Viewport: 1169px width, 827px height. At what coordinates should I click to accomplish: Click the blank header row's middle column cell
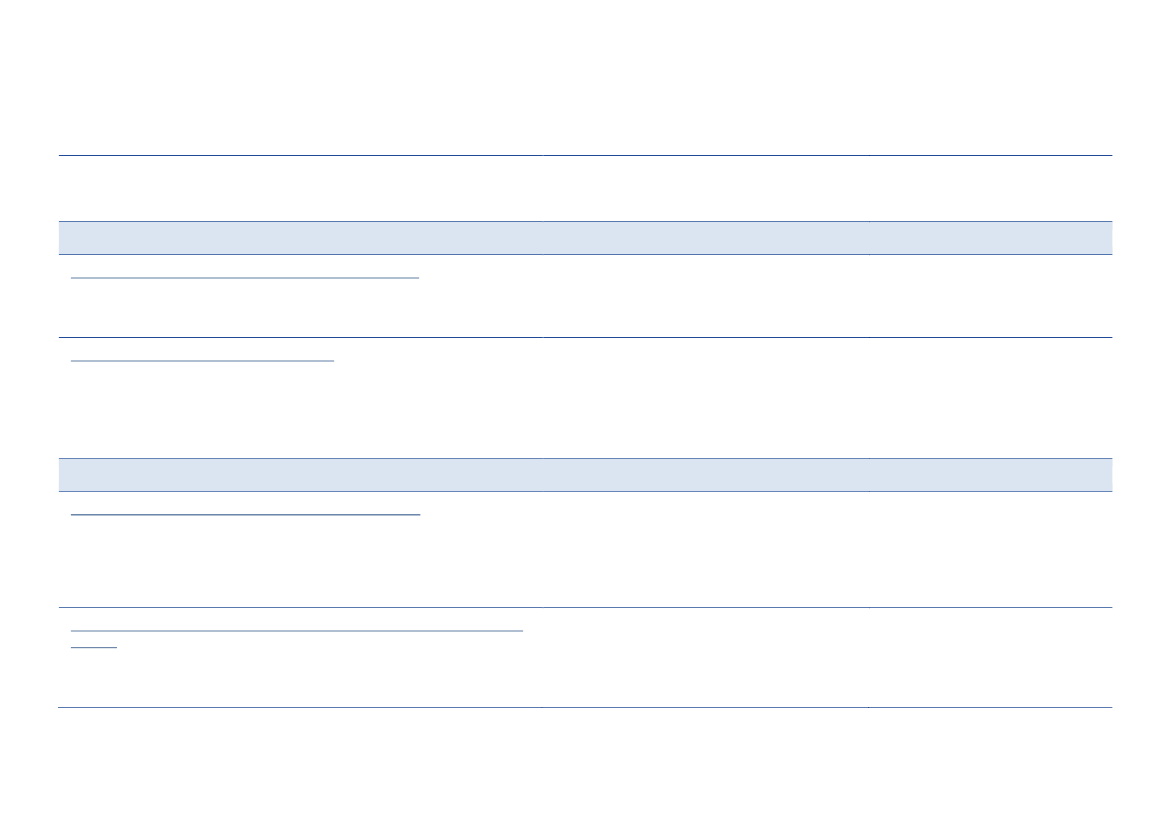[705, 189]
